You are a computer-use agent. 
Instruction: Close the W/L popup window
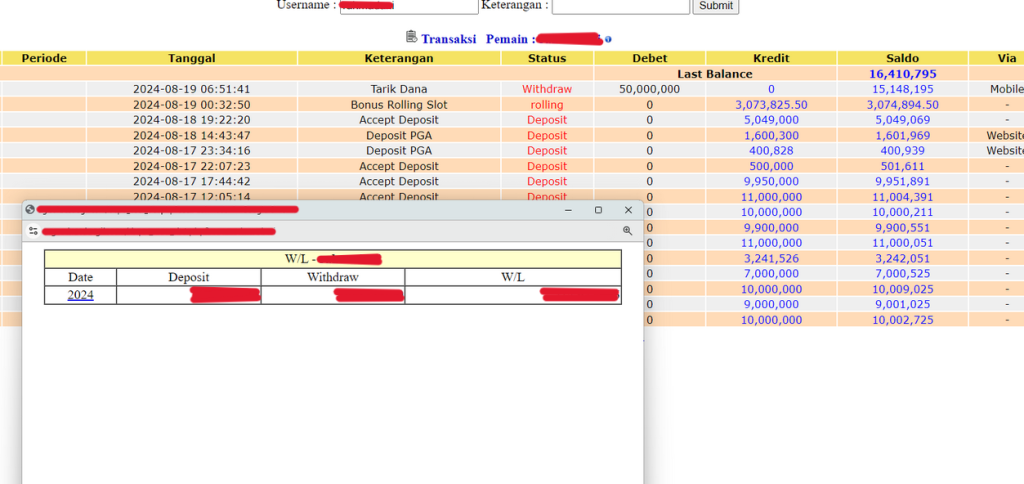tap(628, 210)
